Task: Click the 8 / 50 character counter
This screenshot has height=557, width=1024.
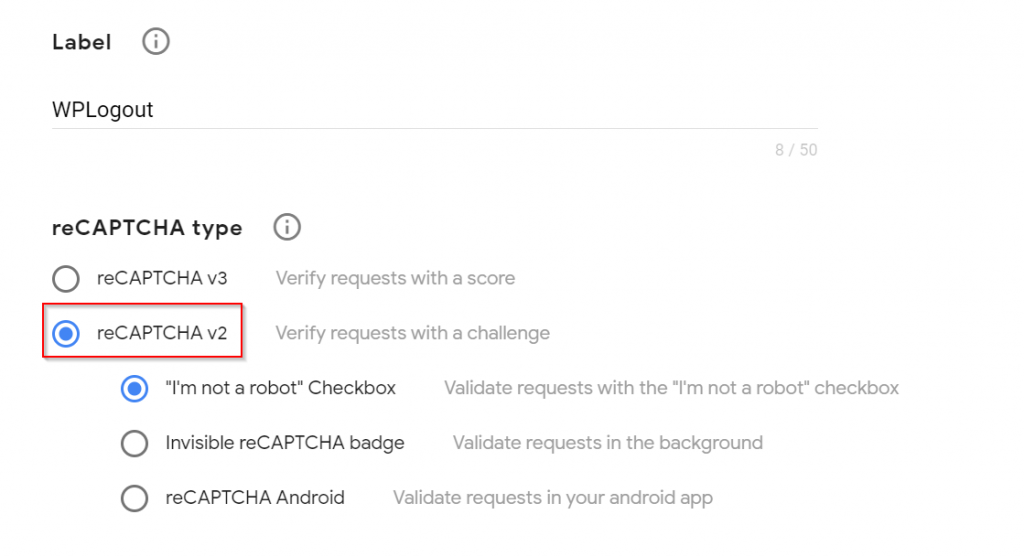Action: 796,150
